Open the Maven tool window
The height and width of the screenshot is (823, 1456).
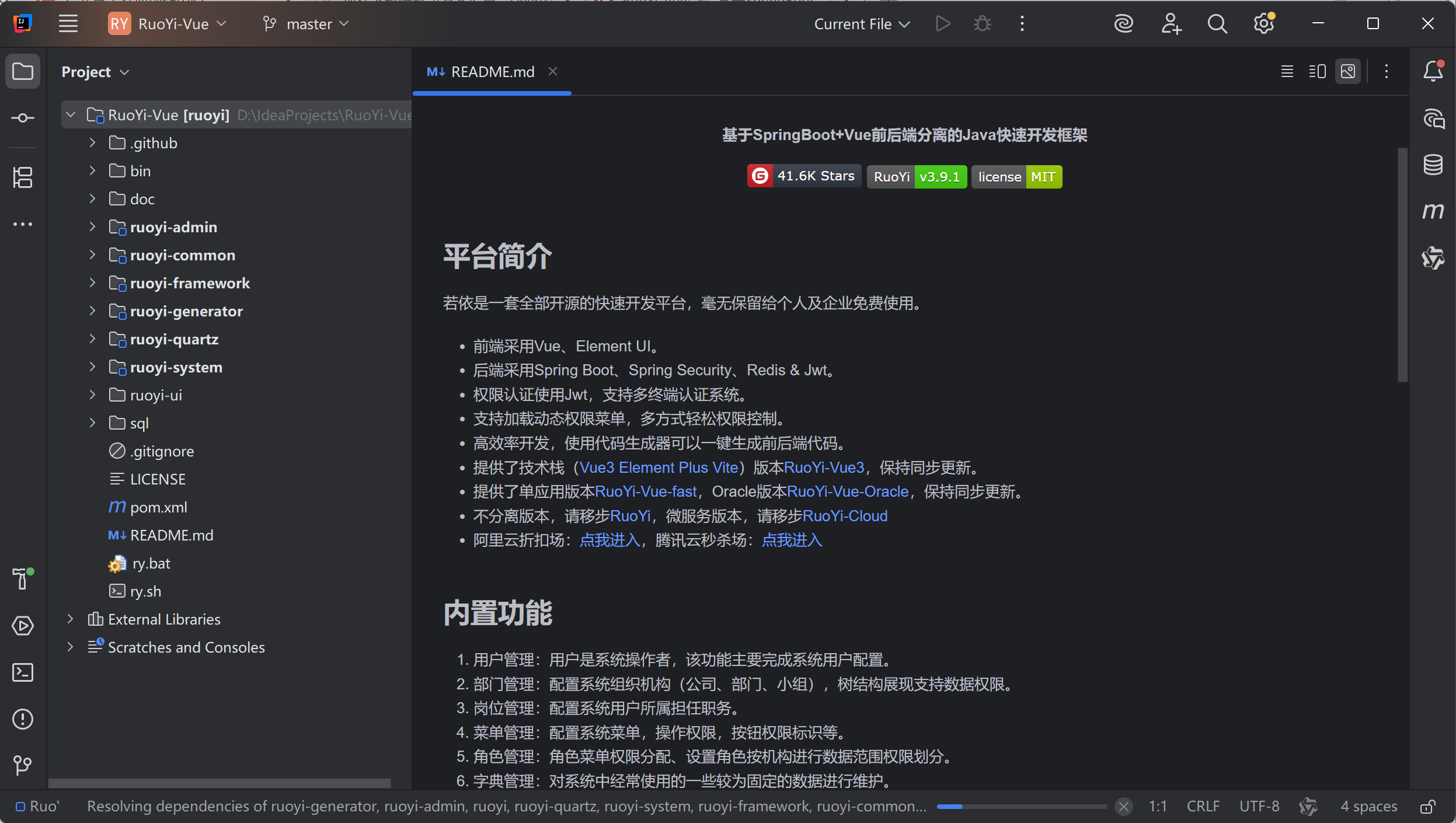(x=1433, y=211)
